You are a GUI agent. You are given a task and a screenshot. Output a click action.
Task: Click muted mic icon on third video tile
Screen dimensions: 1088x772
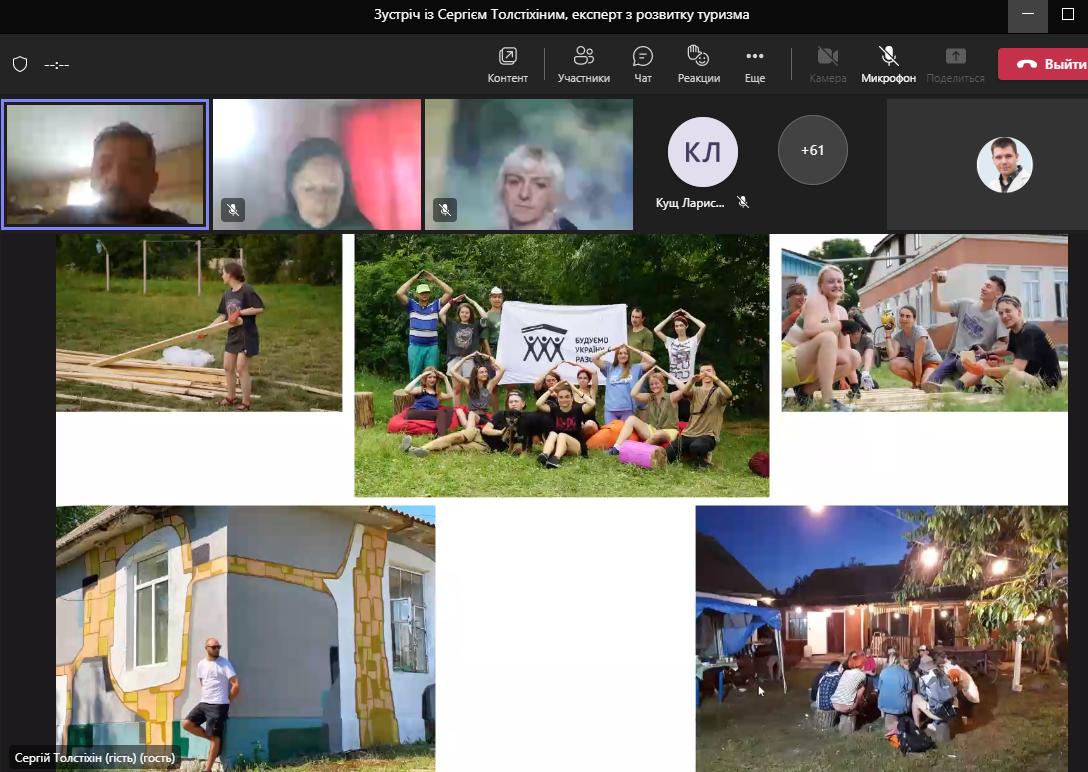click(x=445, y=210)
